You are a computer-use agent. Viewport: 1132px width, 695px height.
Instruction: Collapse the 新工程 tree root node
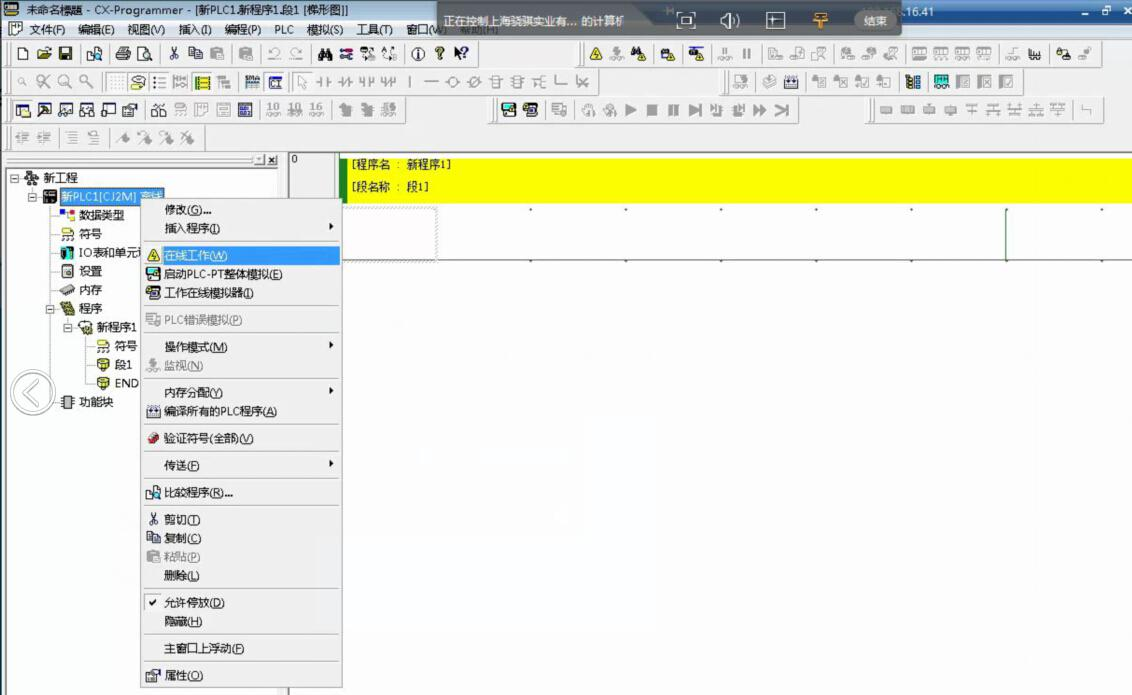[x=15, y=178]
